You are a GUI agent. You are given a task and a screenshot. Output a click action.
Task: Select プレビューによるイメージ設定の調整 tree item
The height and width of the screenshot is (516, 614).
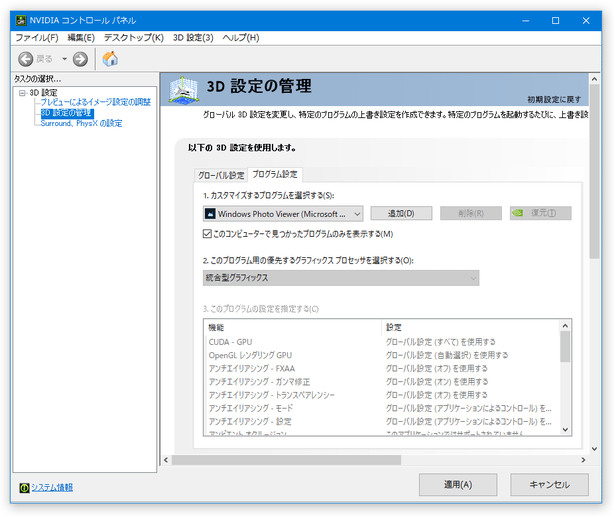96,102
